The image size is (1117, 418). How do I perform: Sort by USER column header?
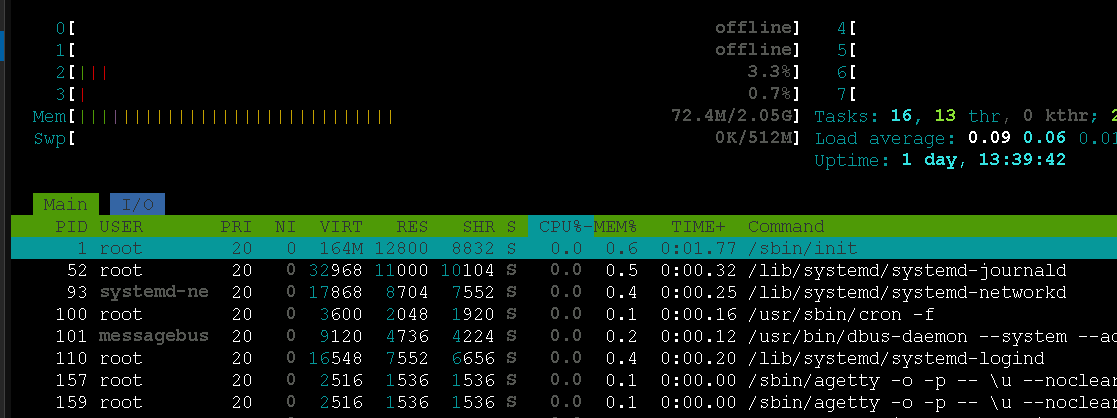121,227
